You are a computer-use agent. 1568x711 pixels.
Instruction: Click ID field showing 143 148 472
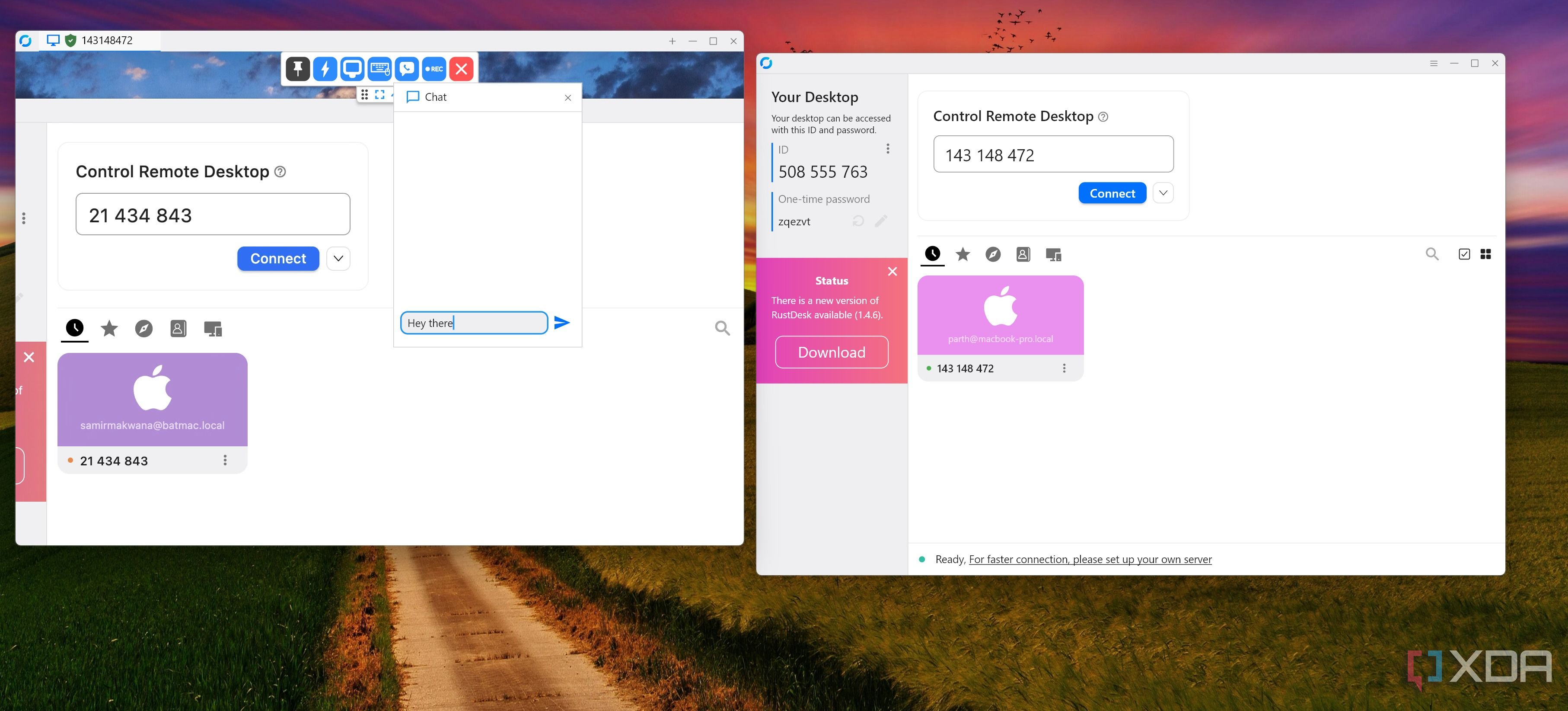(x=1053, y=154)
